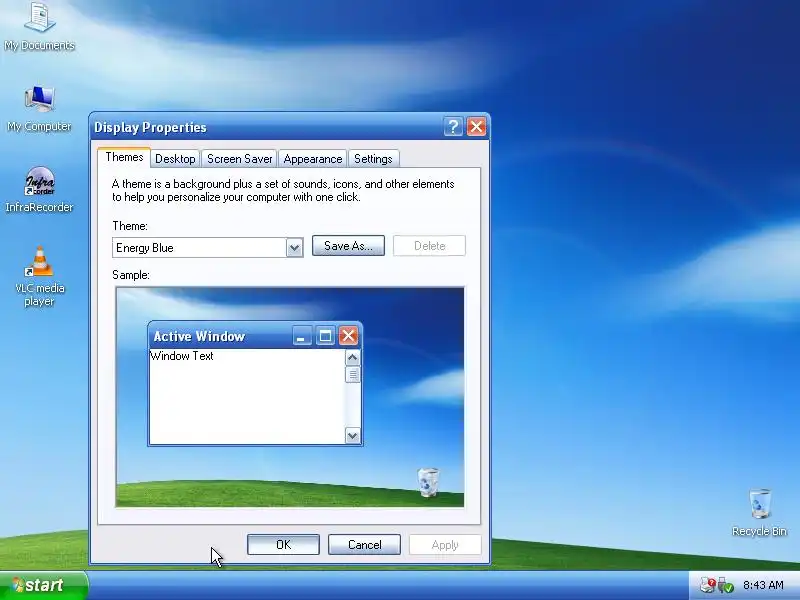Image resolution: width=800 pixels, height=600 pixels.
Task: Click the sample window's red close icon
Action: [348, 336]
